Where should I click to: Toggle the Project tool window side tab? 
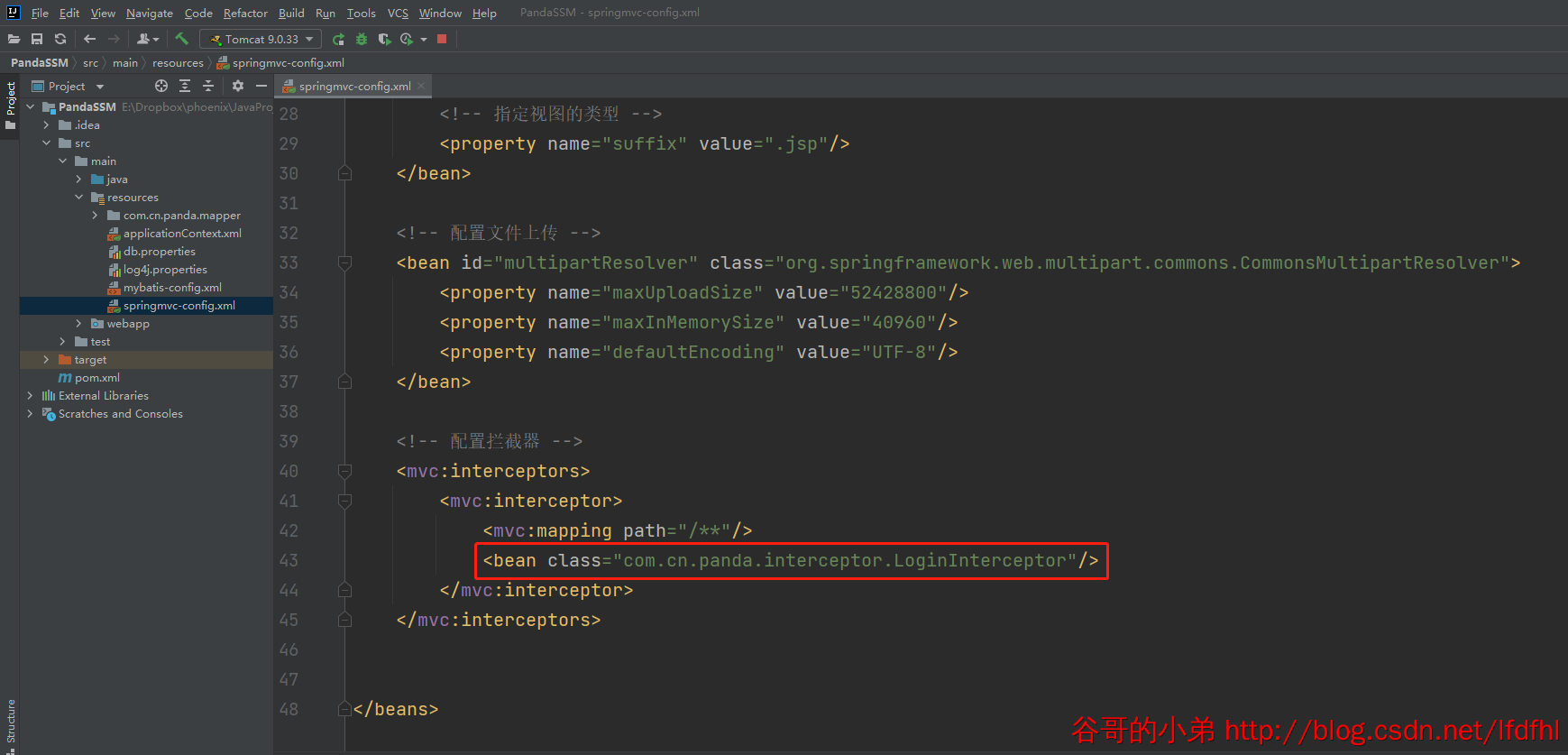coord(10,106)
